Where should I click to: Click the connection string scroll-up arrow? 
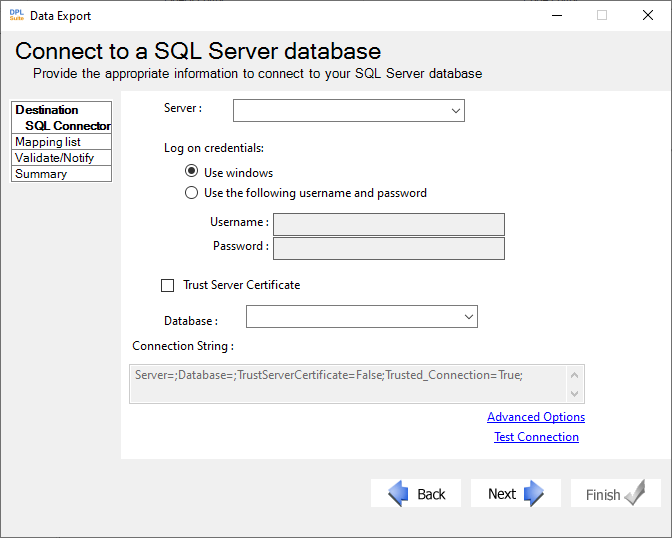[x=575, y=375]
